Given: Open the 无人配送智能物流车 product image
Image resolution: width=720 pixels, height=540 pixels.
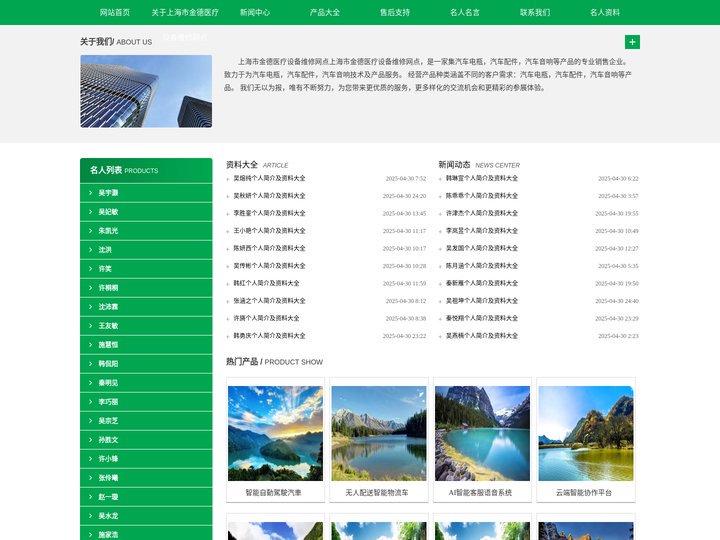Looking at the screenshot, I should tap(379, 433).
